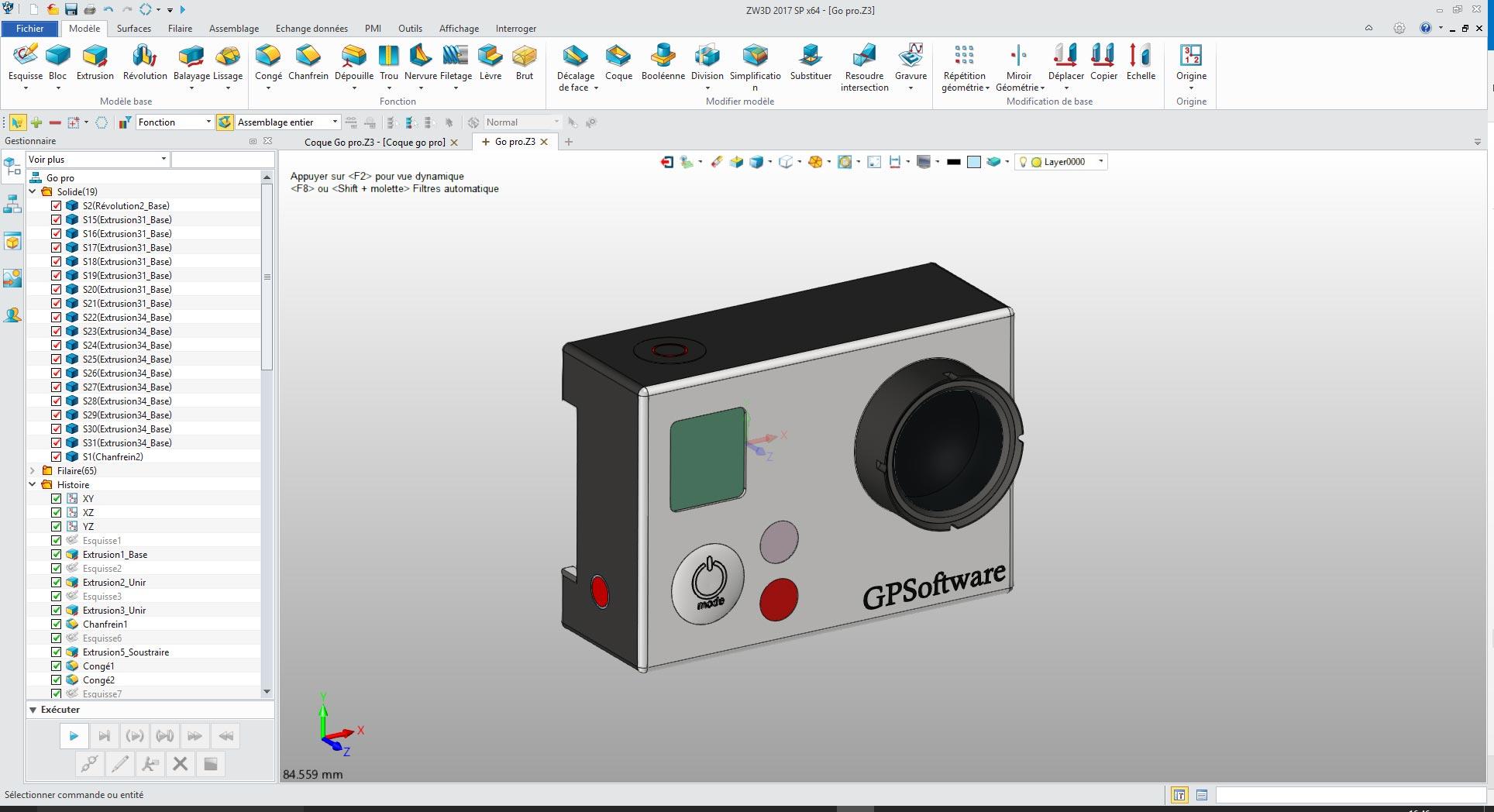Select the Extrusion tool in the ribbon
1494x812 pixels.
pyautogui.click(x=95, y=62)
